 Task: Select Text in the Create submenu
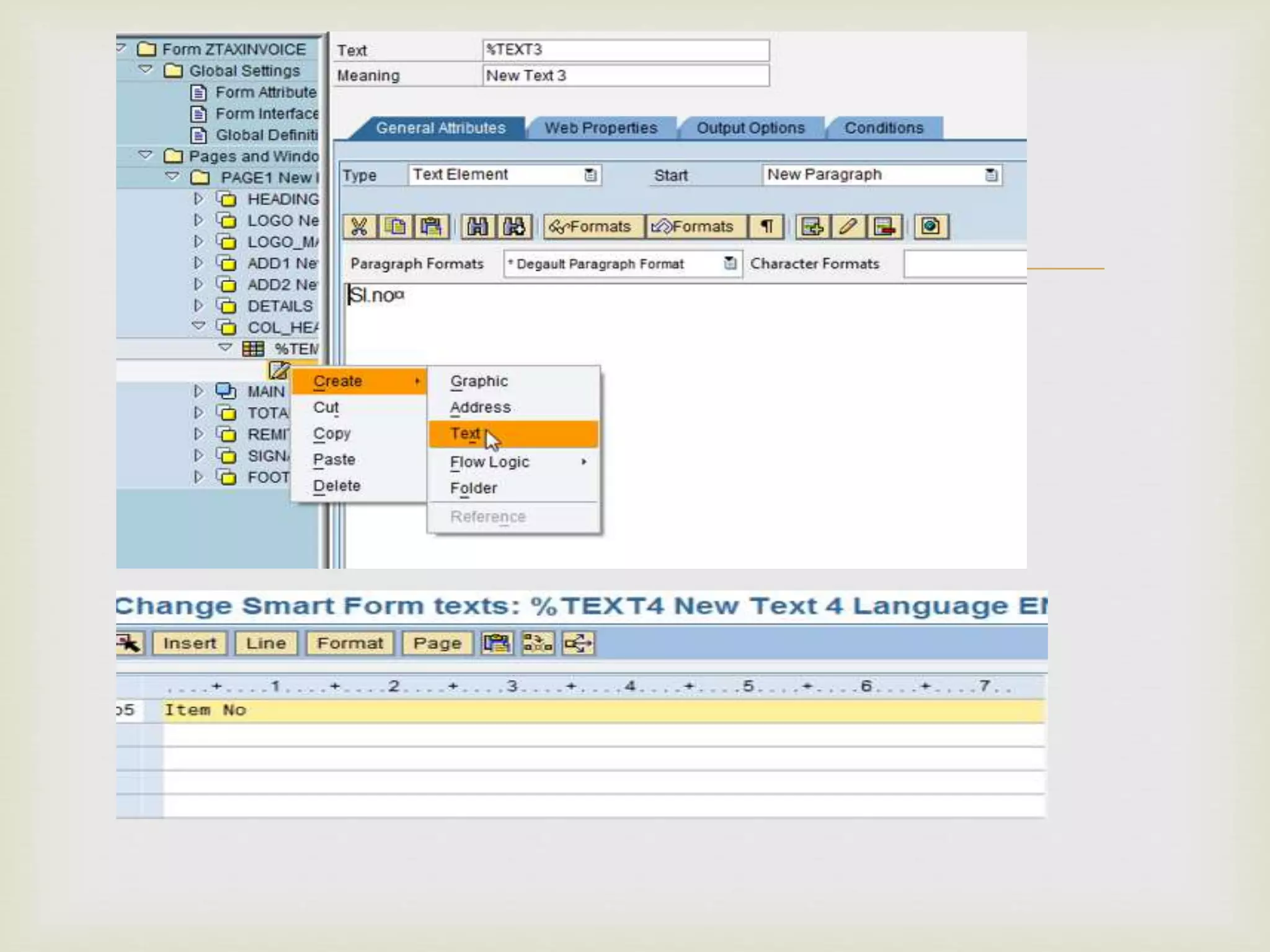pyautogui.click(x=466, y=434)
